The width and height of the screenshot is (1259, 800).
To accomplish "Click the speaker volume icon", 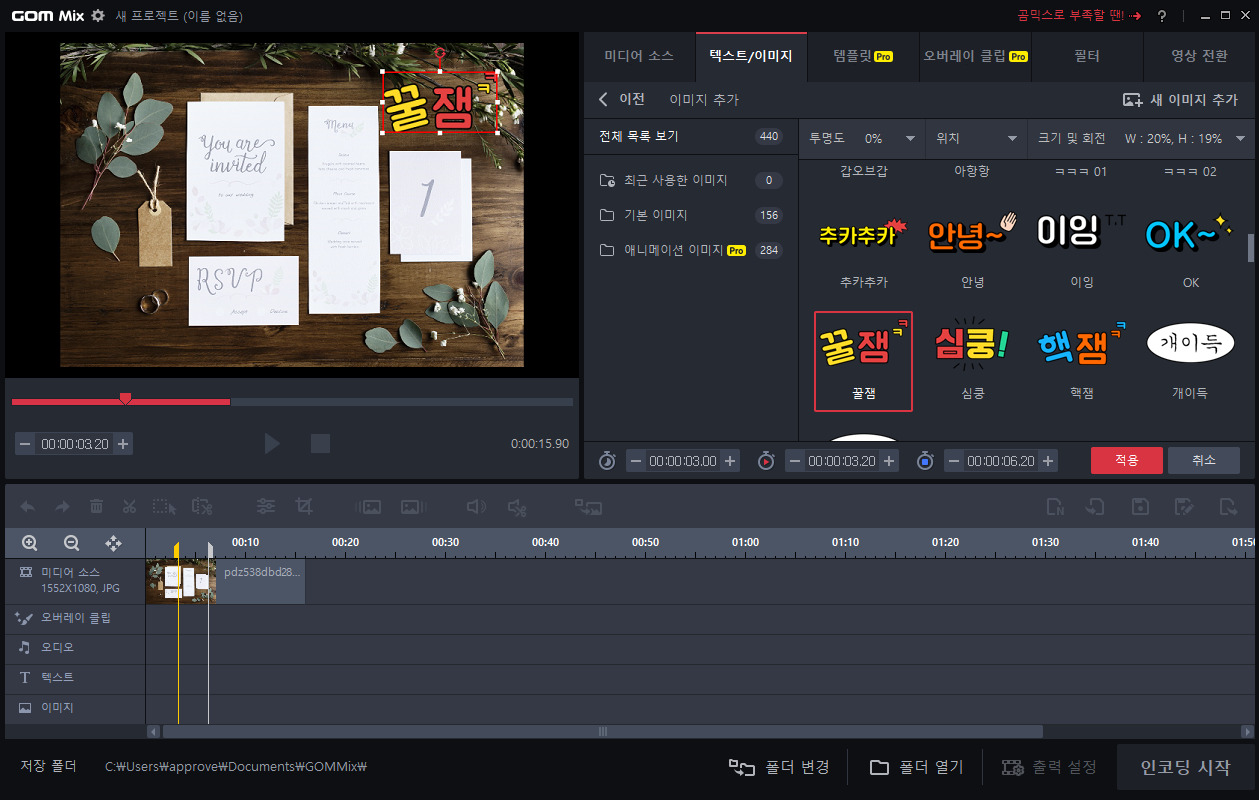I will [x=477, y=507].
